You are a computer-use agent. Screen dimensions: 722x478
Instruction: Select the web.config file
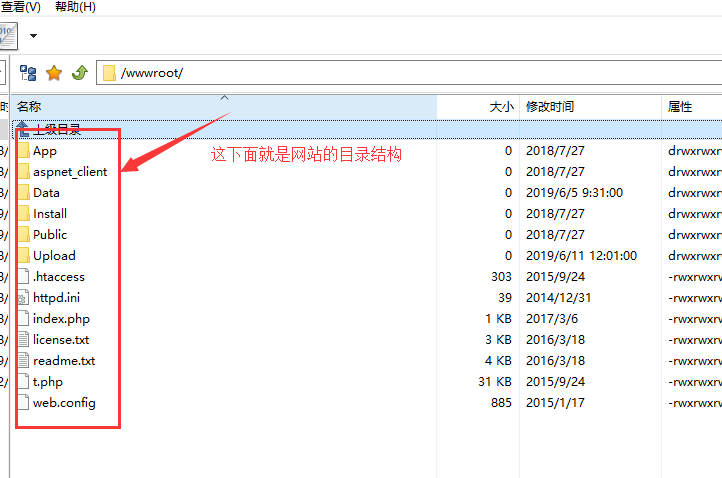pos(64,403)
